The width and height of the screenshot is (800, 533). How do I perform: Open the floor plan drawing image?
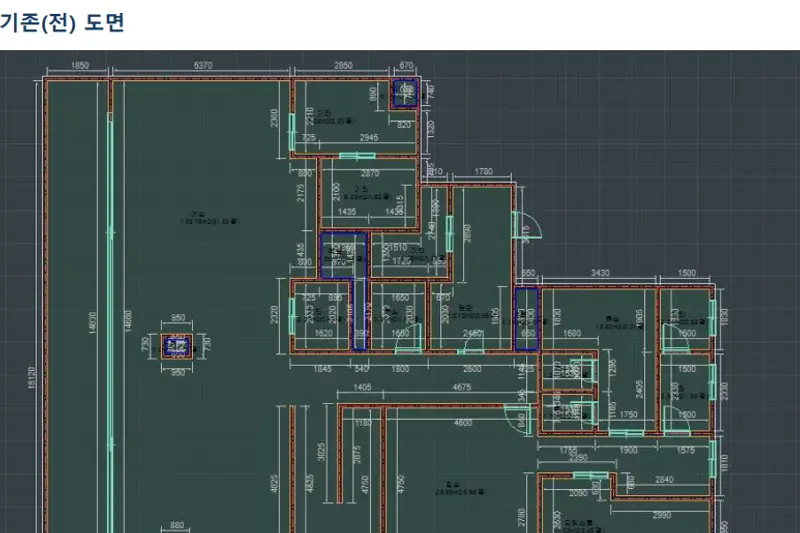[x=400, y=292]
